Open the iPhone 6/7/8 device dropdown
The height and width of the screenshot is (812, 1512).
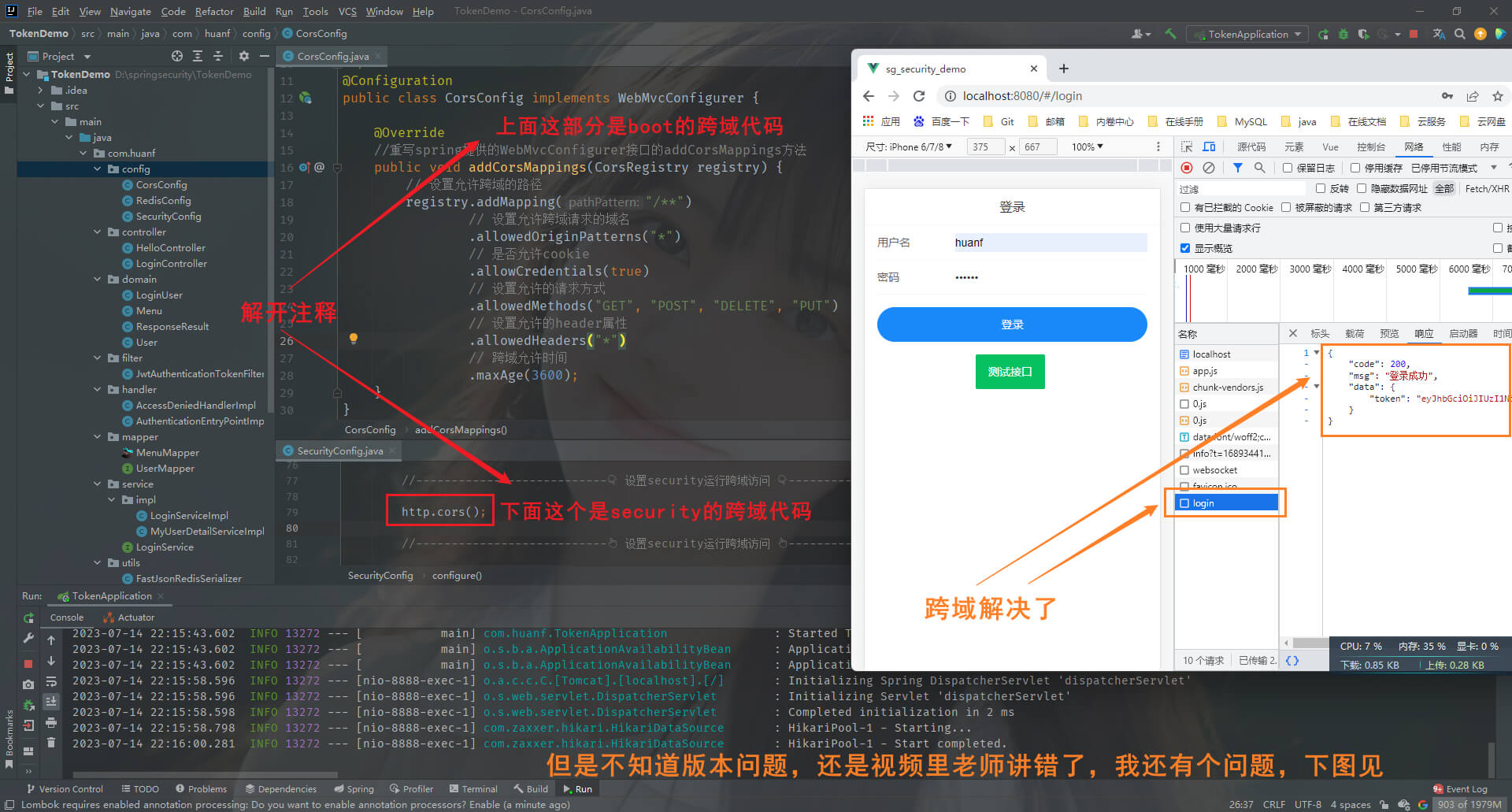pyautogui.click(x=909, y=146)
